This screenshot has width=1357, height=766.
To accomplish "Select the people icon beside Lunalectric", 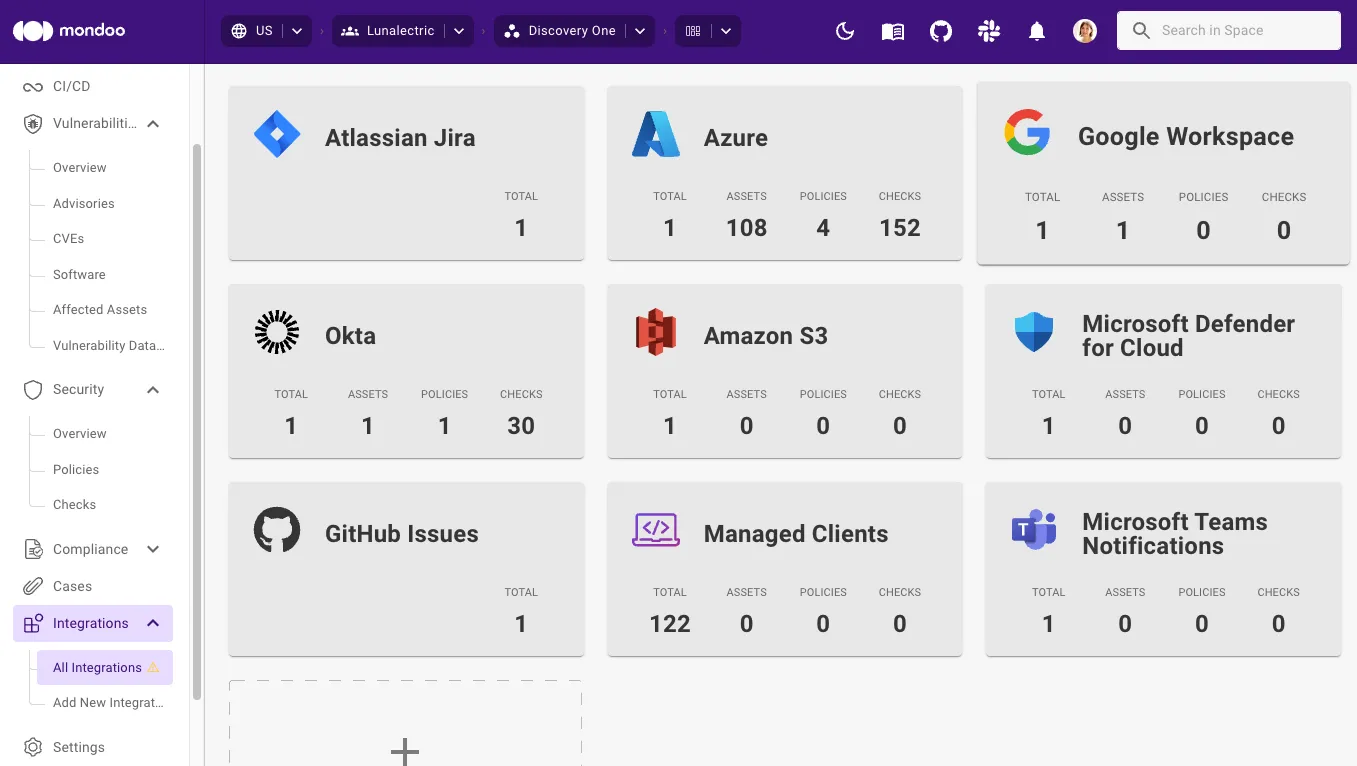I will (350, 31).
